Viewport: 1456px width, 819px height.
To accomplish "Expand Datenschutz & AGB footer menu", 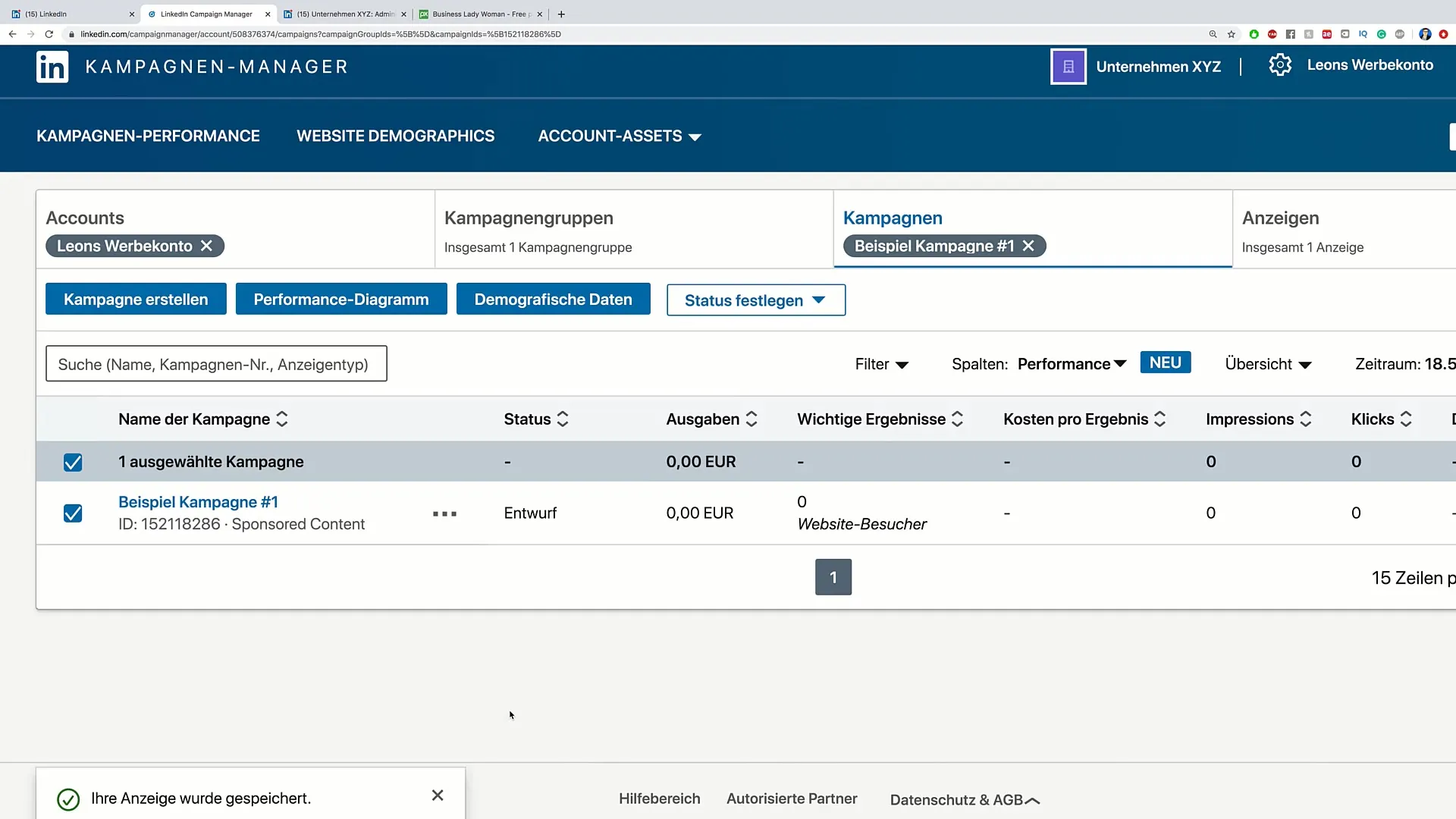I will click(x=965, y=800).
